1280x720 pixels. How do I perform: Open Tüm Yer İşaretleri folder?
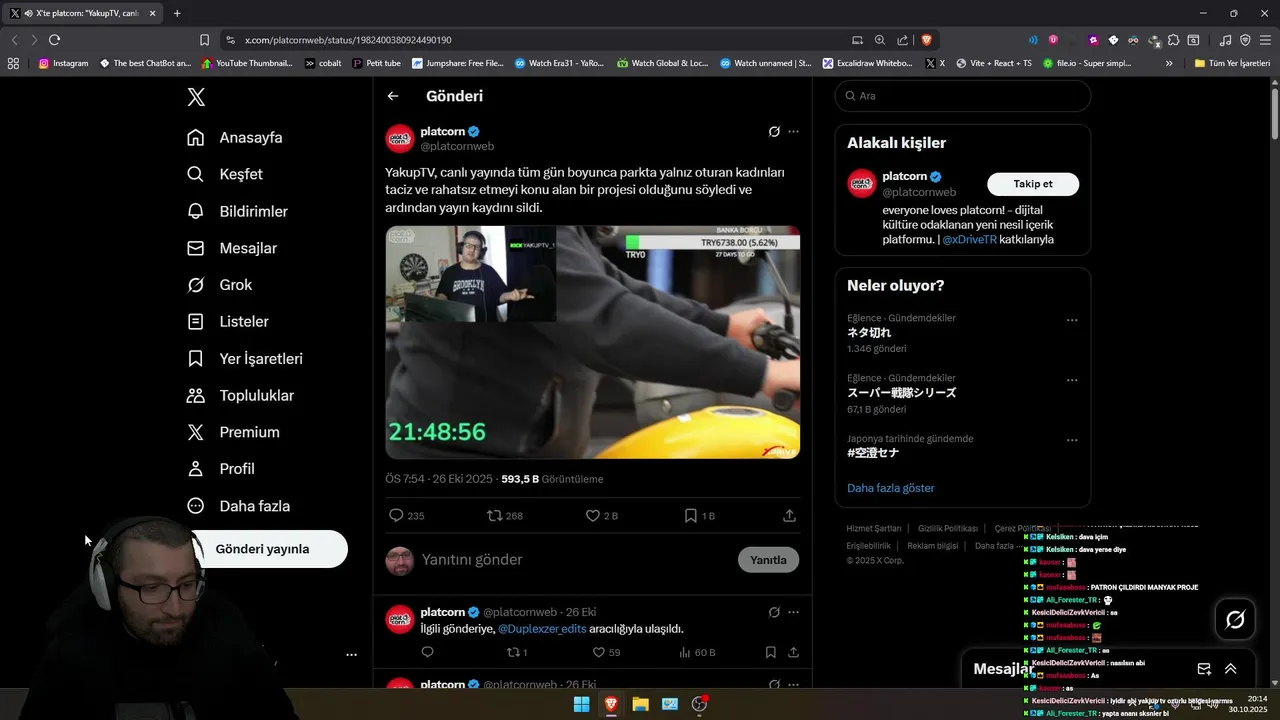tap(1232, 63)
